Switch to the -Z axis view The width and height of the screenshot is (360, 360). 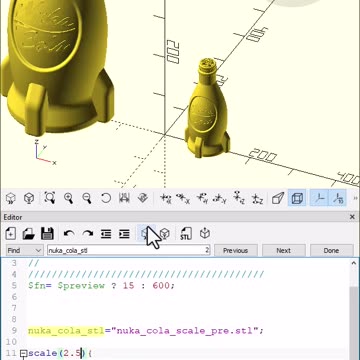coord(257,198)
